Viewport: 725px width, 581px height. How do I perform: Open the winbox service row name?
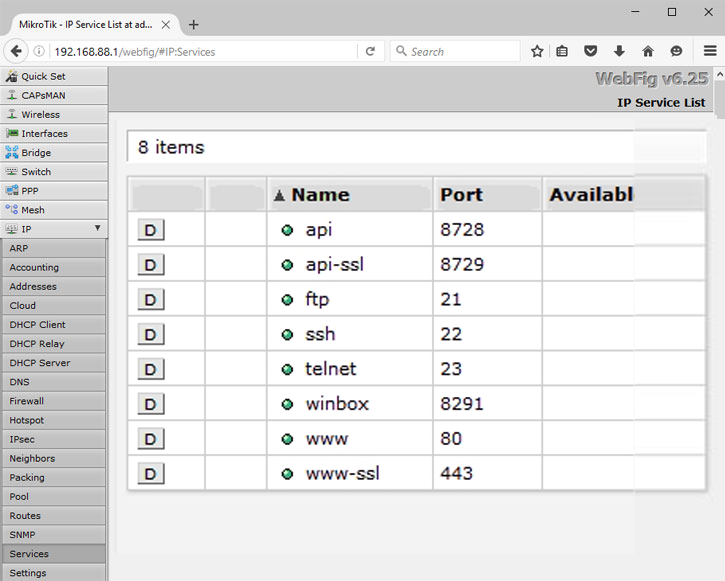point(337,404)
